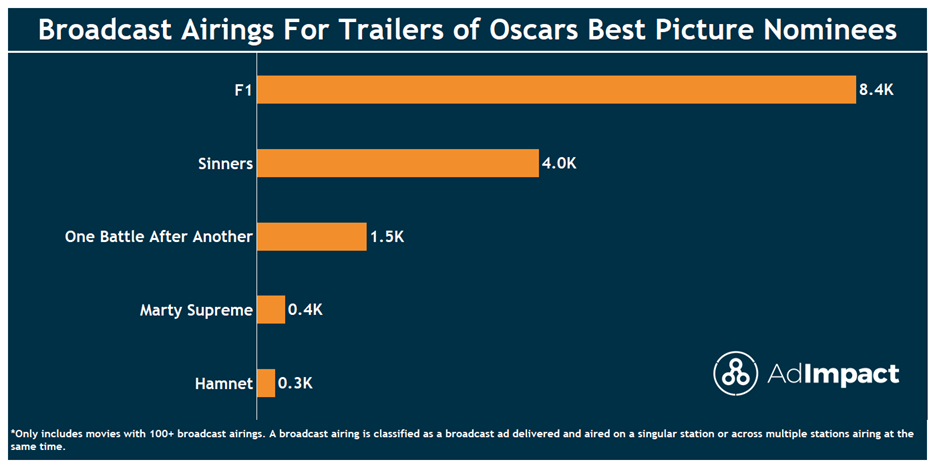Click the 8.4K data value

875,90
